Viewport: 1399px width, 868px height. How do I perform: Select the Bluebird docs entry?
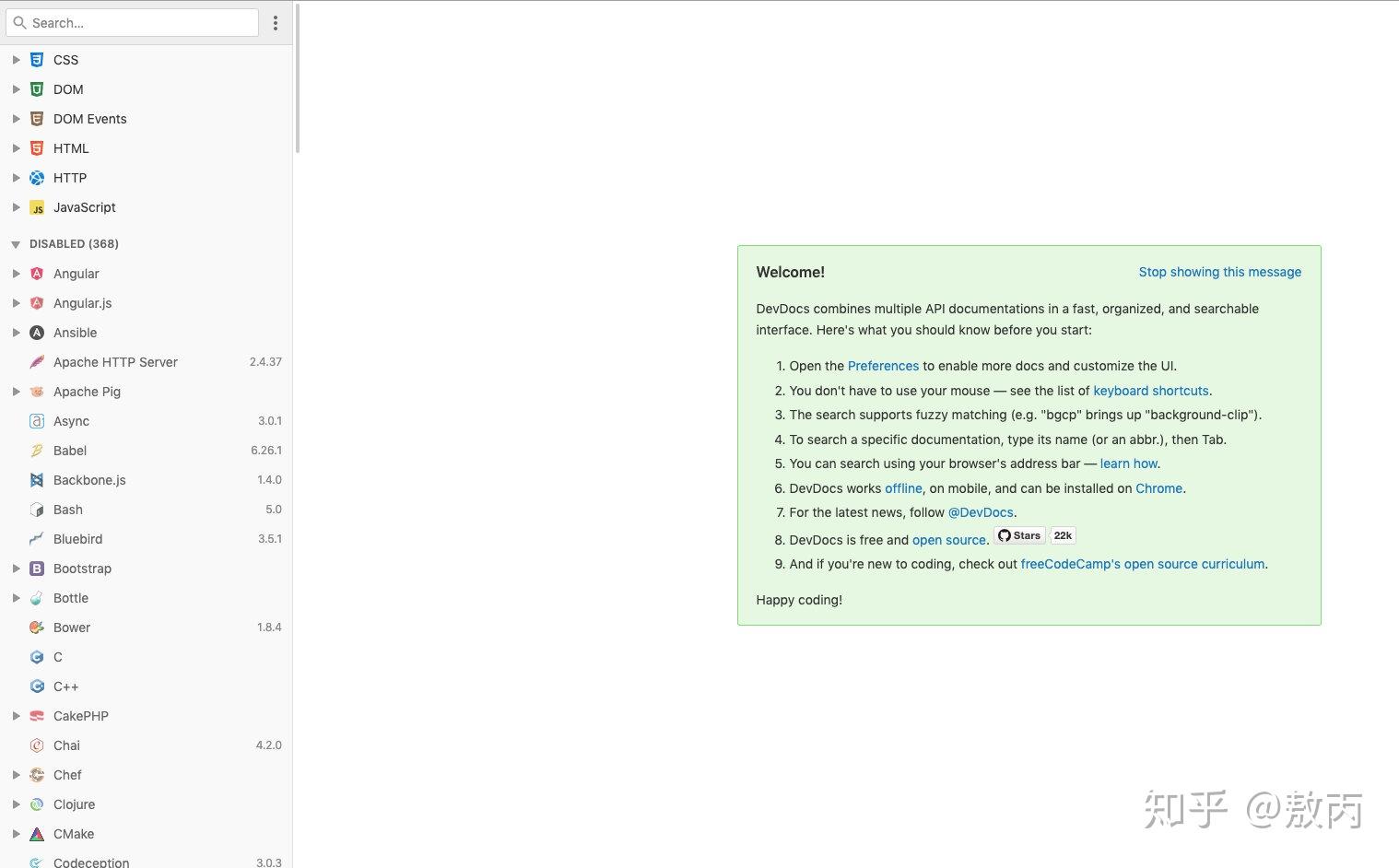(x=147, y=539)
